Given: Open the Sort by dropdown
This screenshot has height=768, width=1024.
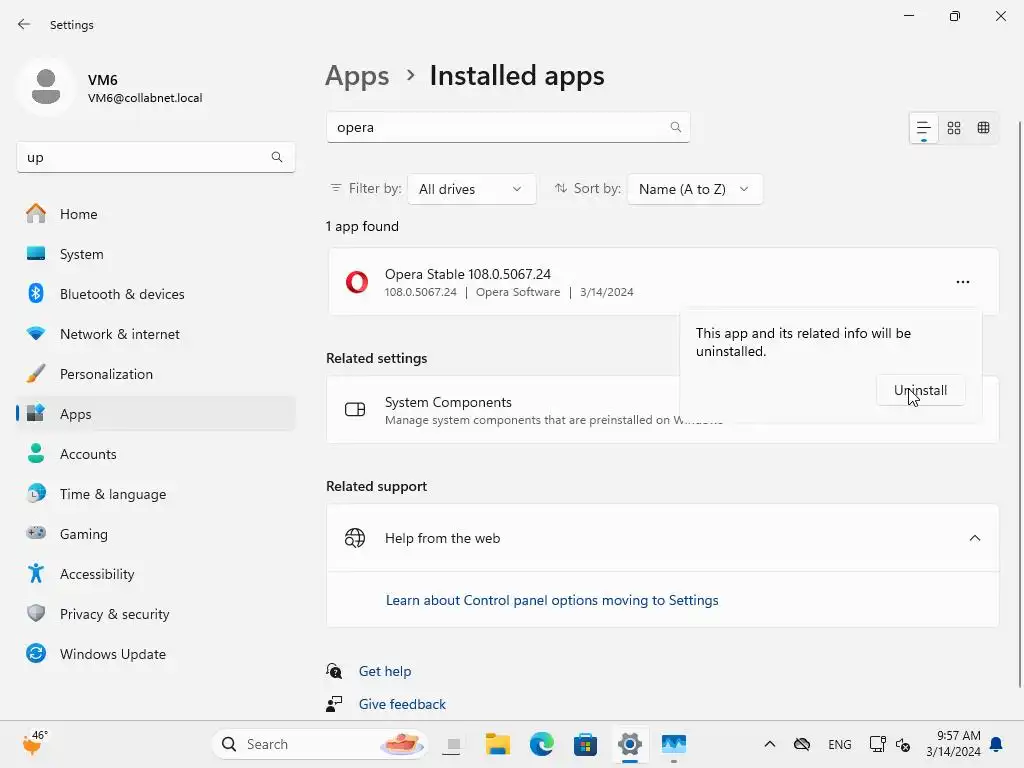Looking at the screenshot, I should [x=694, y=189].
